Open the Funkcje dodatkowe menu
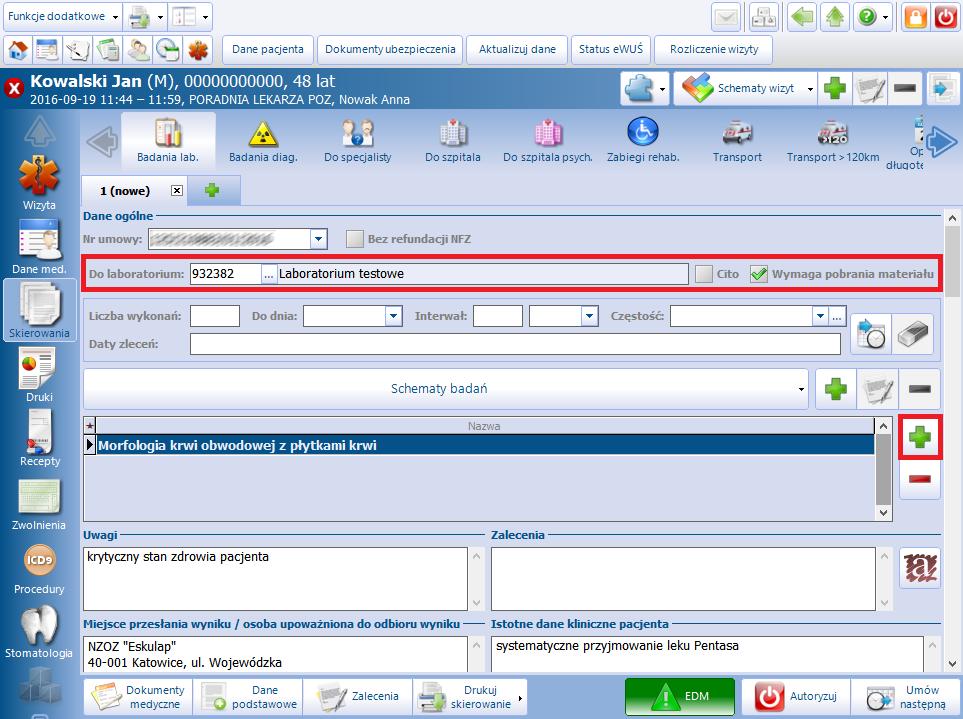The width and height of the screenshot is (963, 719). click(63, 17)
